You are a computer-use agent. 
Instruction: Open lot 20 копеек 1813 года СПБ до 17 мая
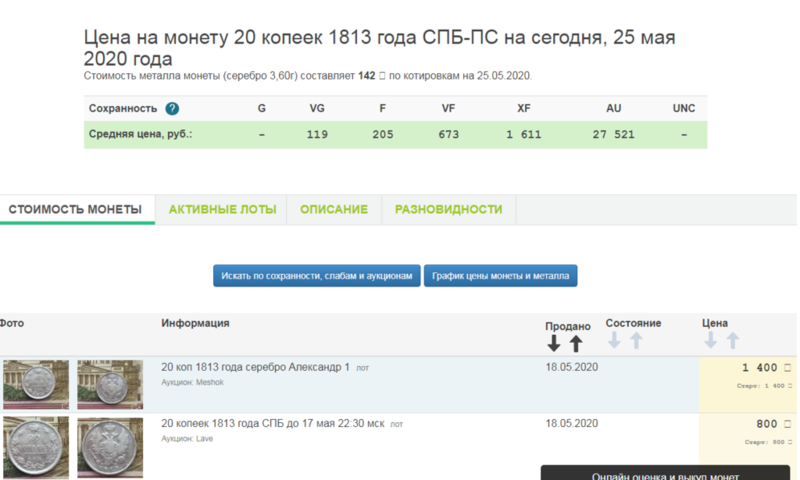click(x=273, y=424)
